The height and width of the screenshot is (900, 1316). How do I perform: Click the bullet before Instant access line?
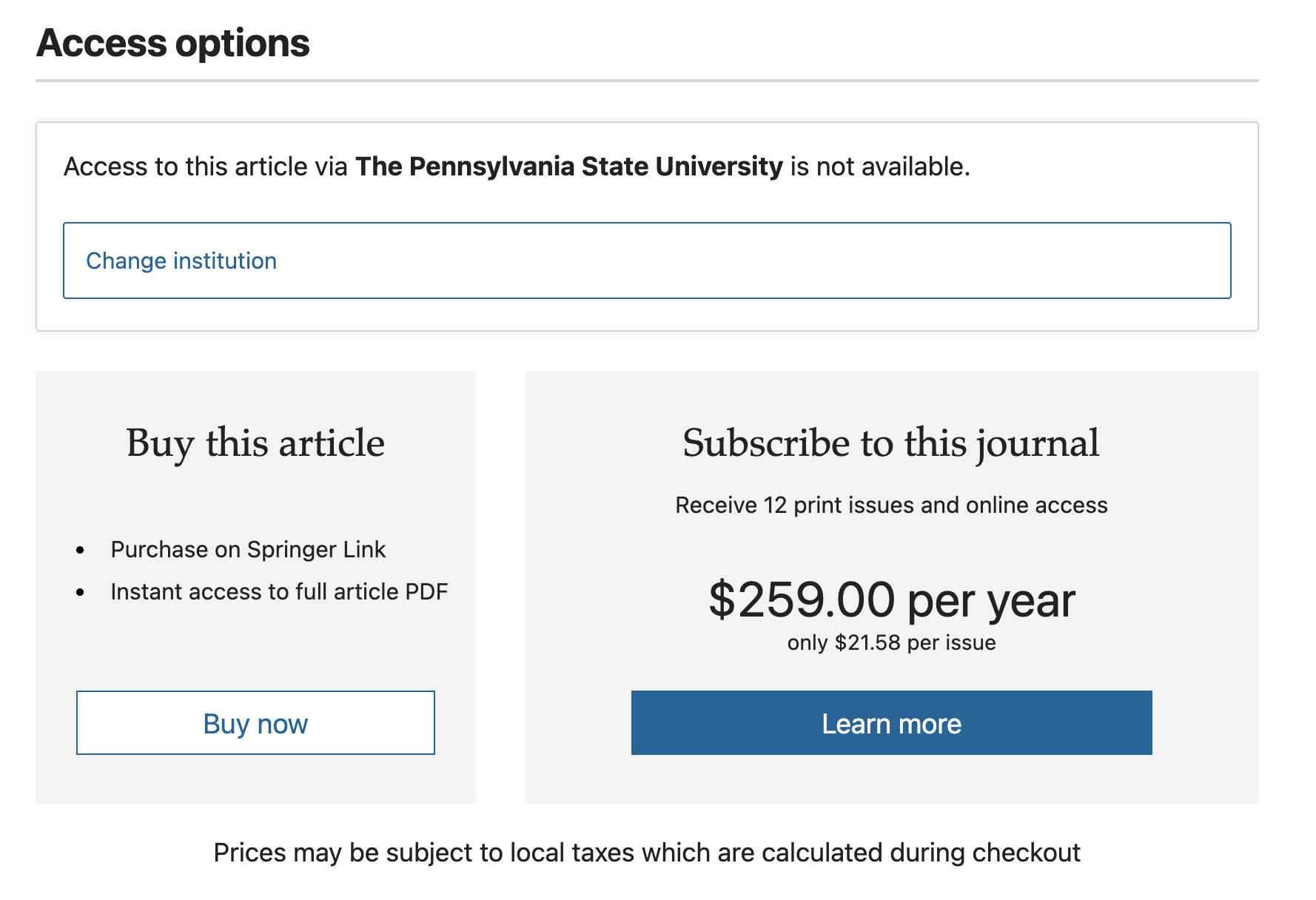[80, 593]
